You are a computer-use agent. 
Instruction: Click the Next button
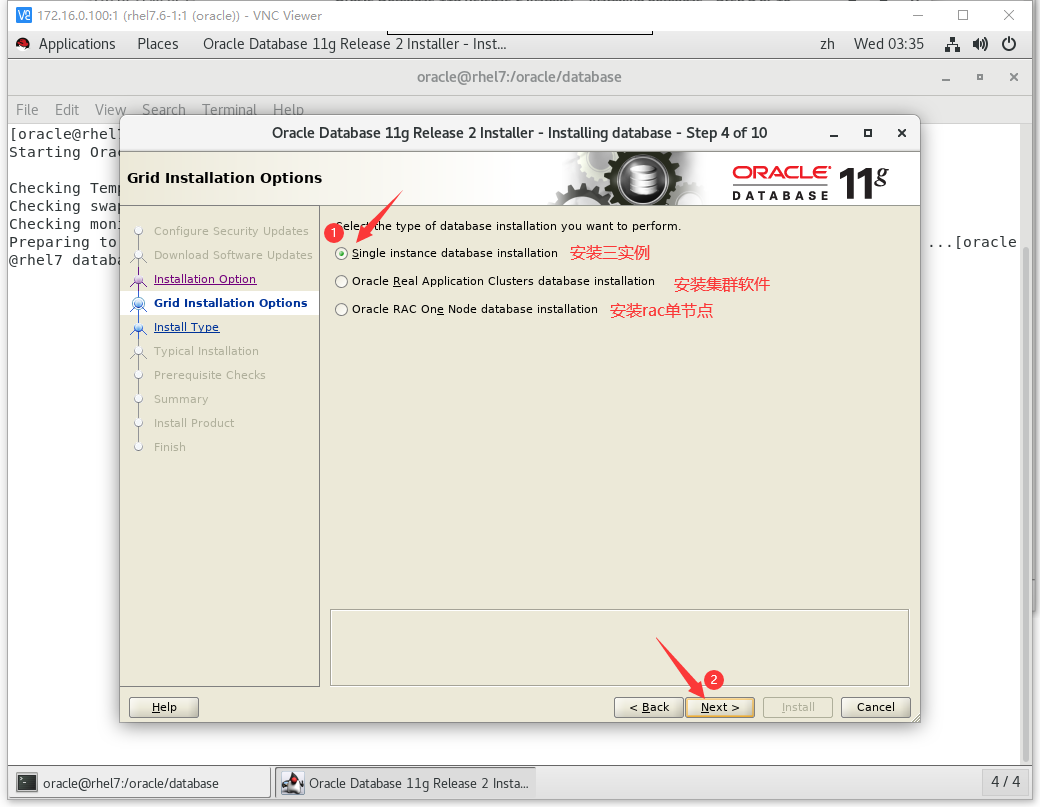720,707
